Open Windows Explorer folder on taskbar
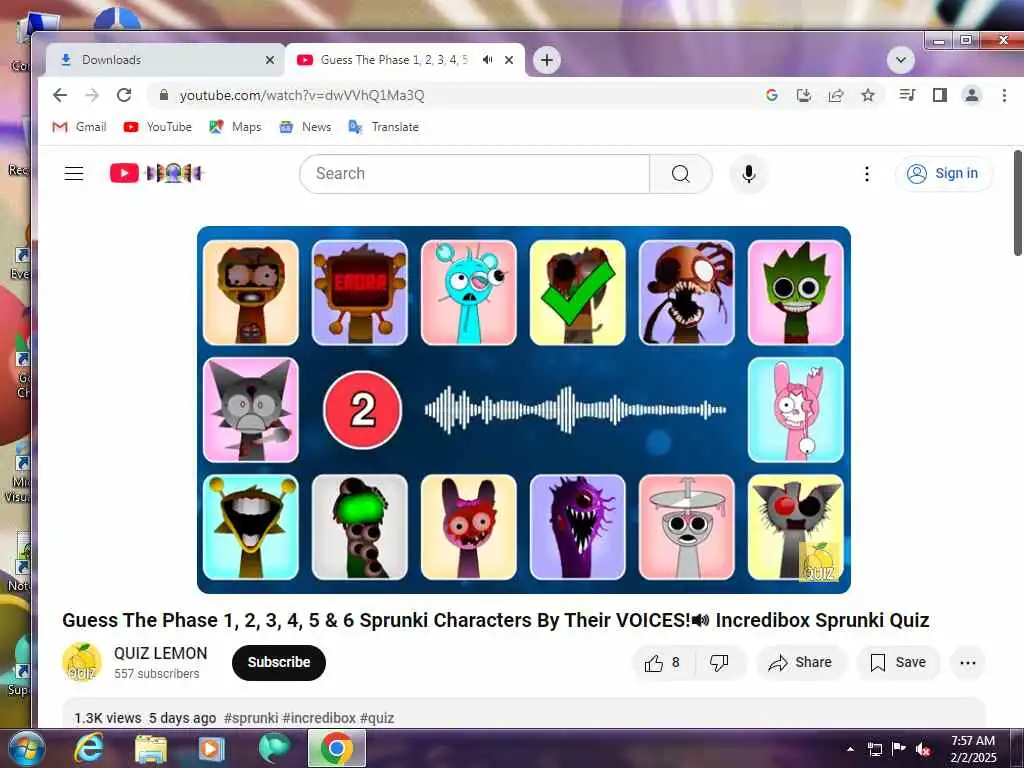1024x768 pixels. 151,748
